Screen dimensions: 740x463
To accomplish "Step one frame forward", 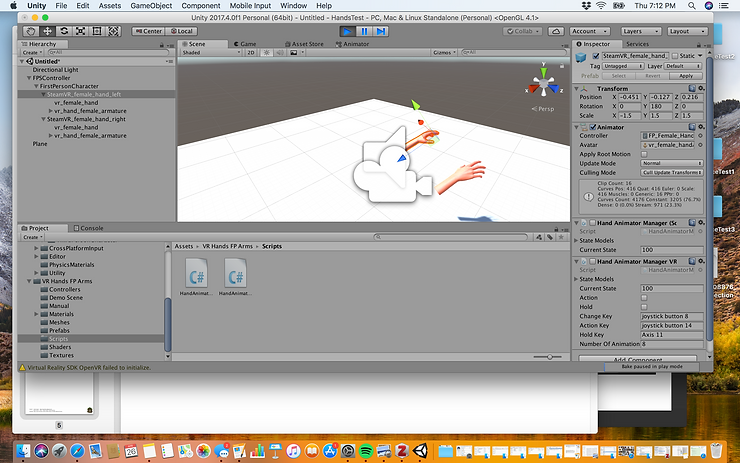I will click(380, 31).
